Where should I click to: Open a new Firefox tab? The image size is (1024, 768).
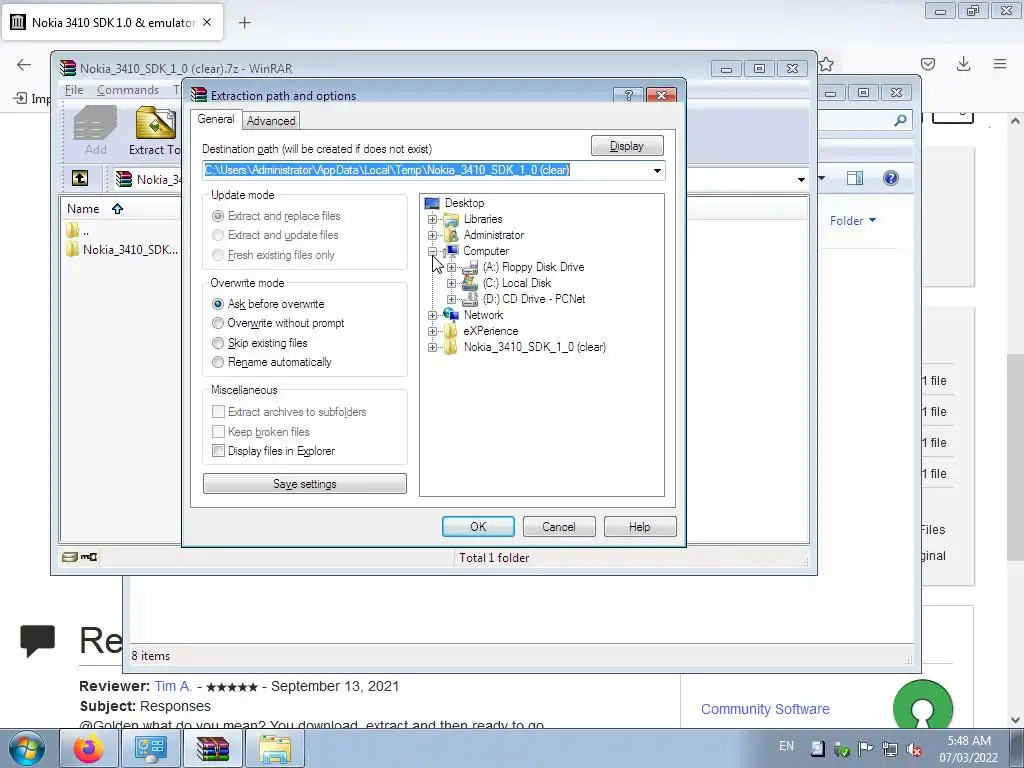click(x=244, y=23)
